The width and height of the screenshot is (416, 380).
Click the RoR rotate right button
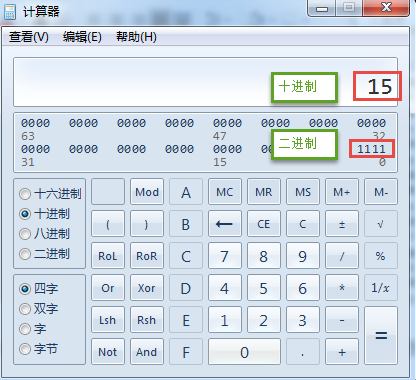tap(147, 256)
